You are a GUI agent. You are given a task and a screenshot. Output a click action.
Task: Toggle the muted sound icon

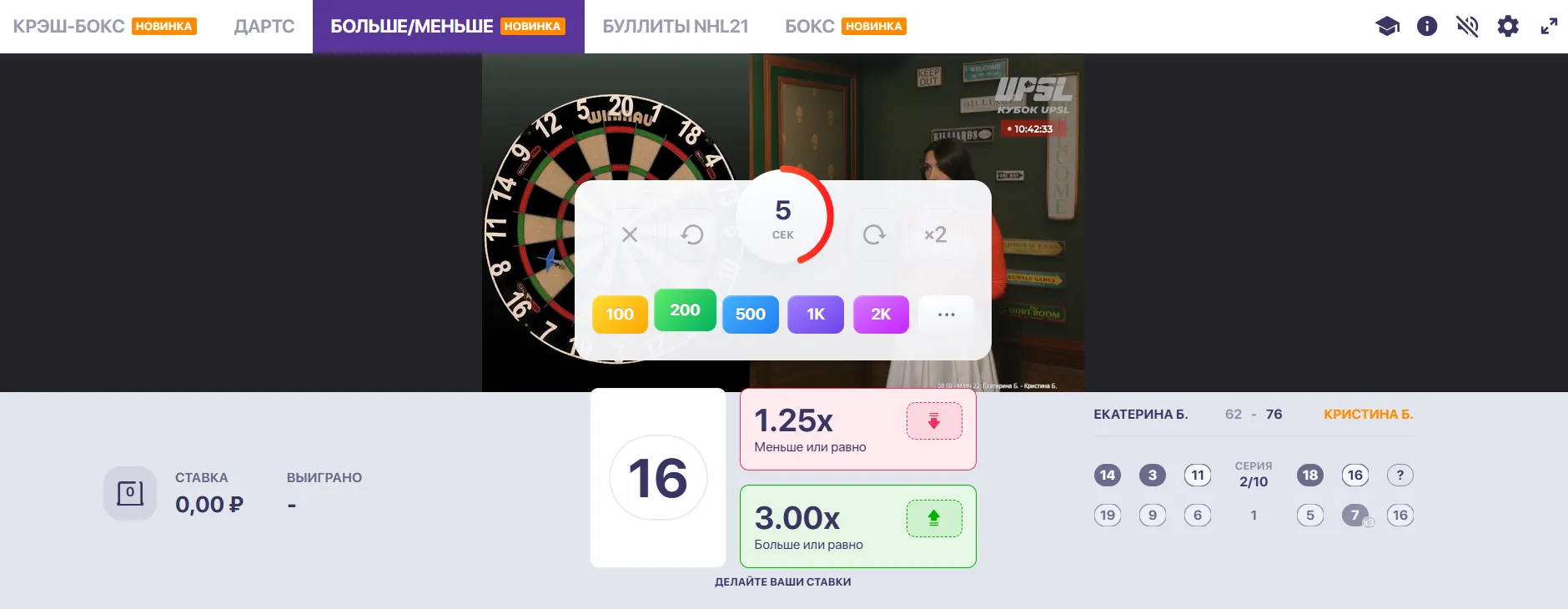(1467, 27)
